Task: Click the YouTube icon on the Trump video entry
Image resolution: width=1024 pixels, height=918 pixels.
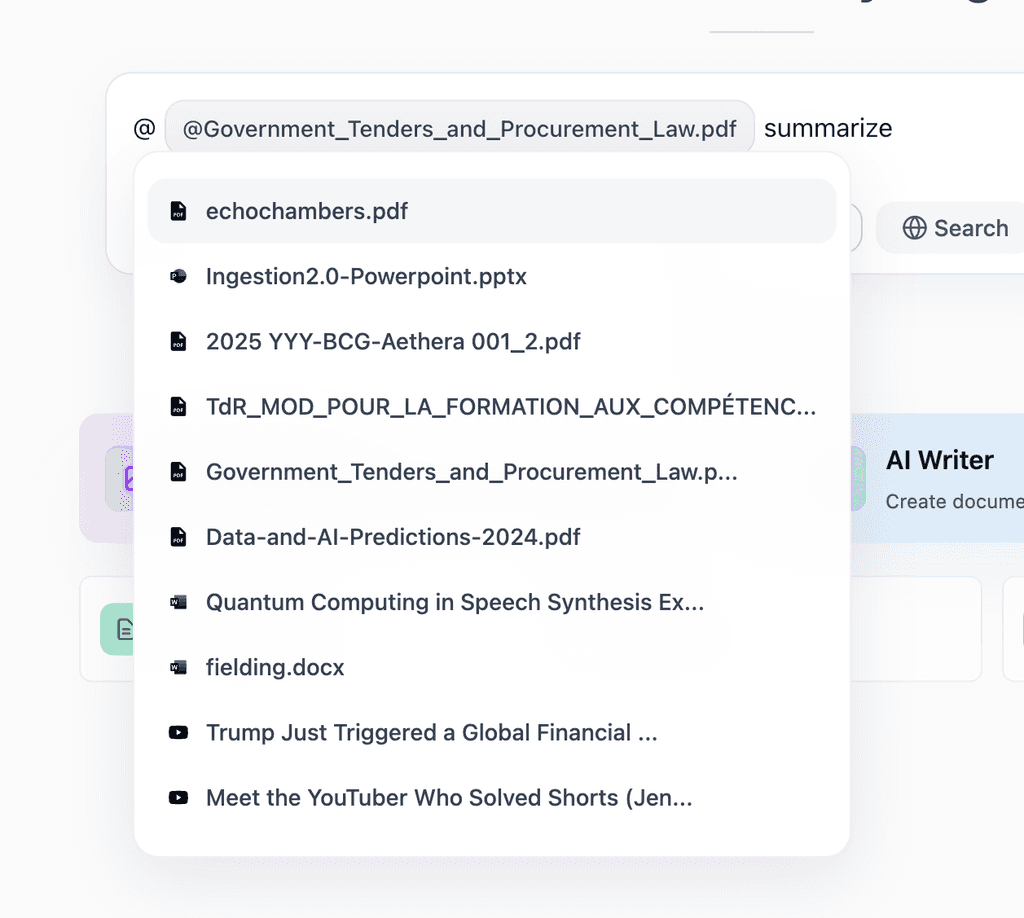Action: (178, 732)
